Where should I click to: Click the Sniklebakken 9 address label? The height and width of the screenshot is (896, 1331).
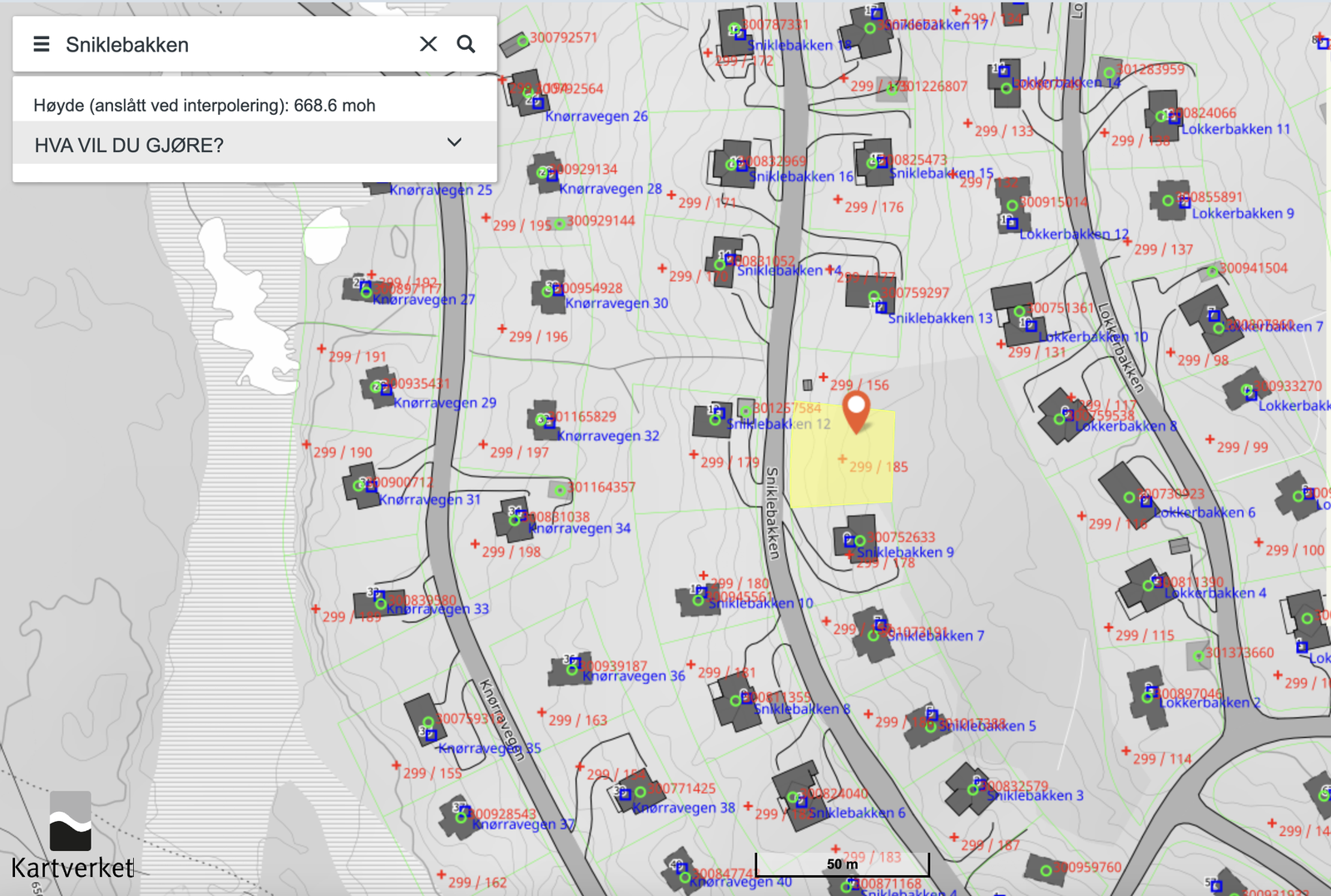(905, 552)
